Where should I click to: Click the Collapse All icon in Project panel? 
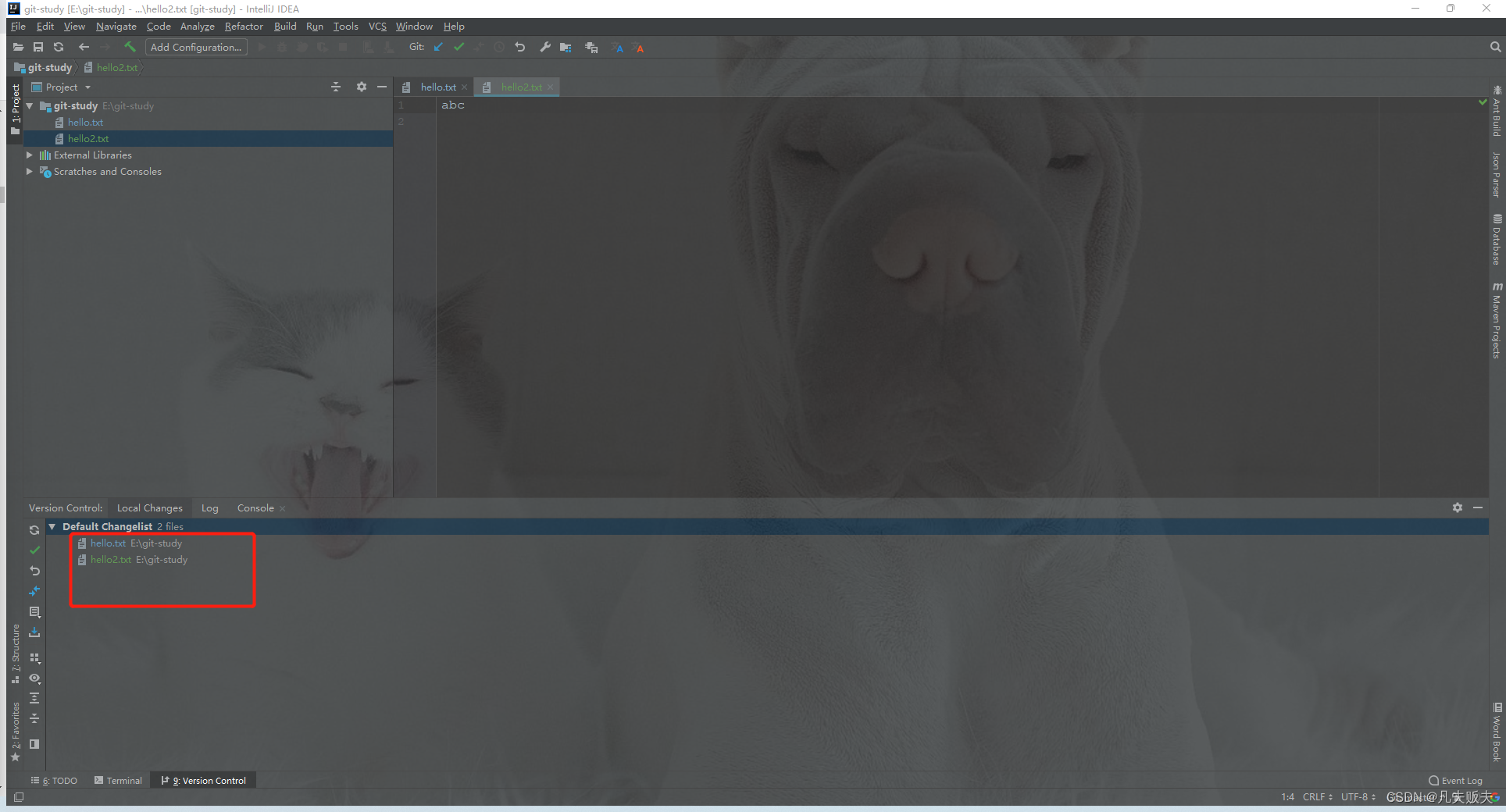pos(336,87)
